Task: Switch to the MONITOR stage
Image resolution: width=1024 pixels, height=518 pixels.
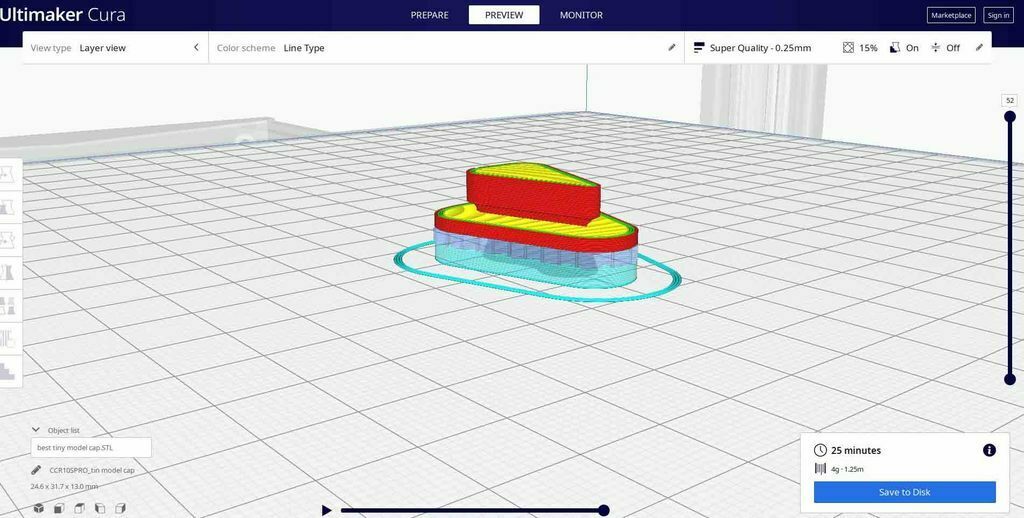Action: point(581,15)
